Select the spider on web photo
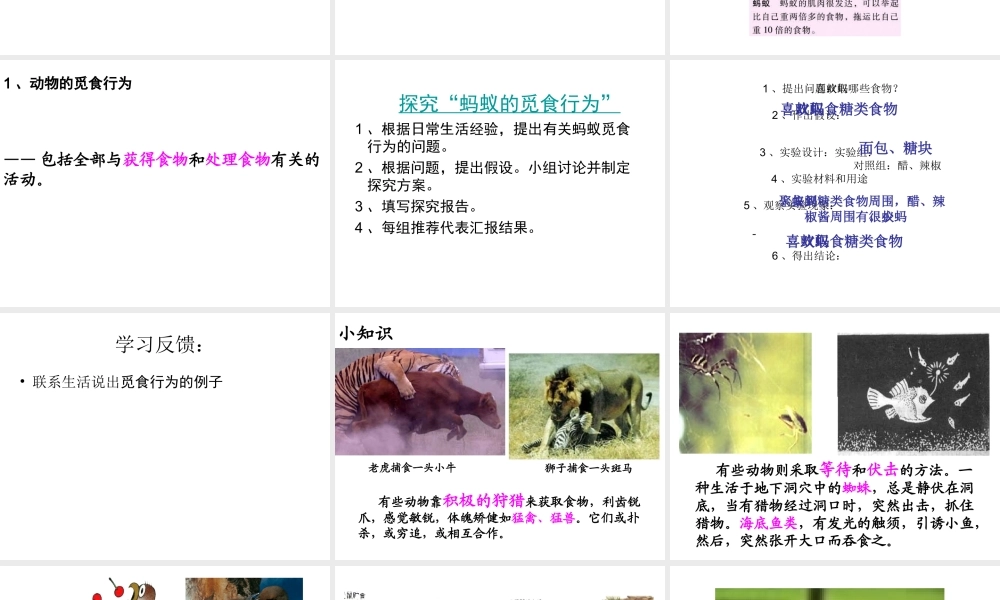The width and height of the screenshot is (1000, 600). 746,393
